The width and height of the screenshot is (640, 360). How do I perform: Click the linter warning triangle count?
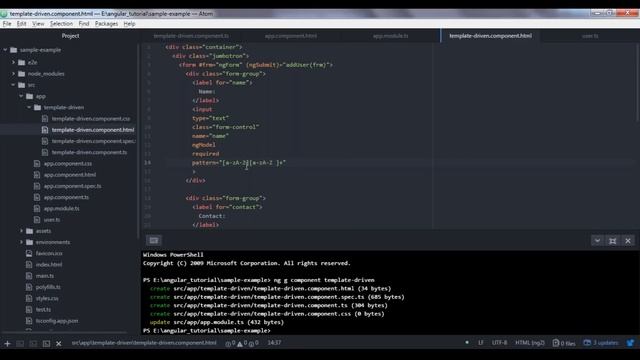coord(242,343)
